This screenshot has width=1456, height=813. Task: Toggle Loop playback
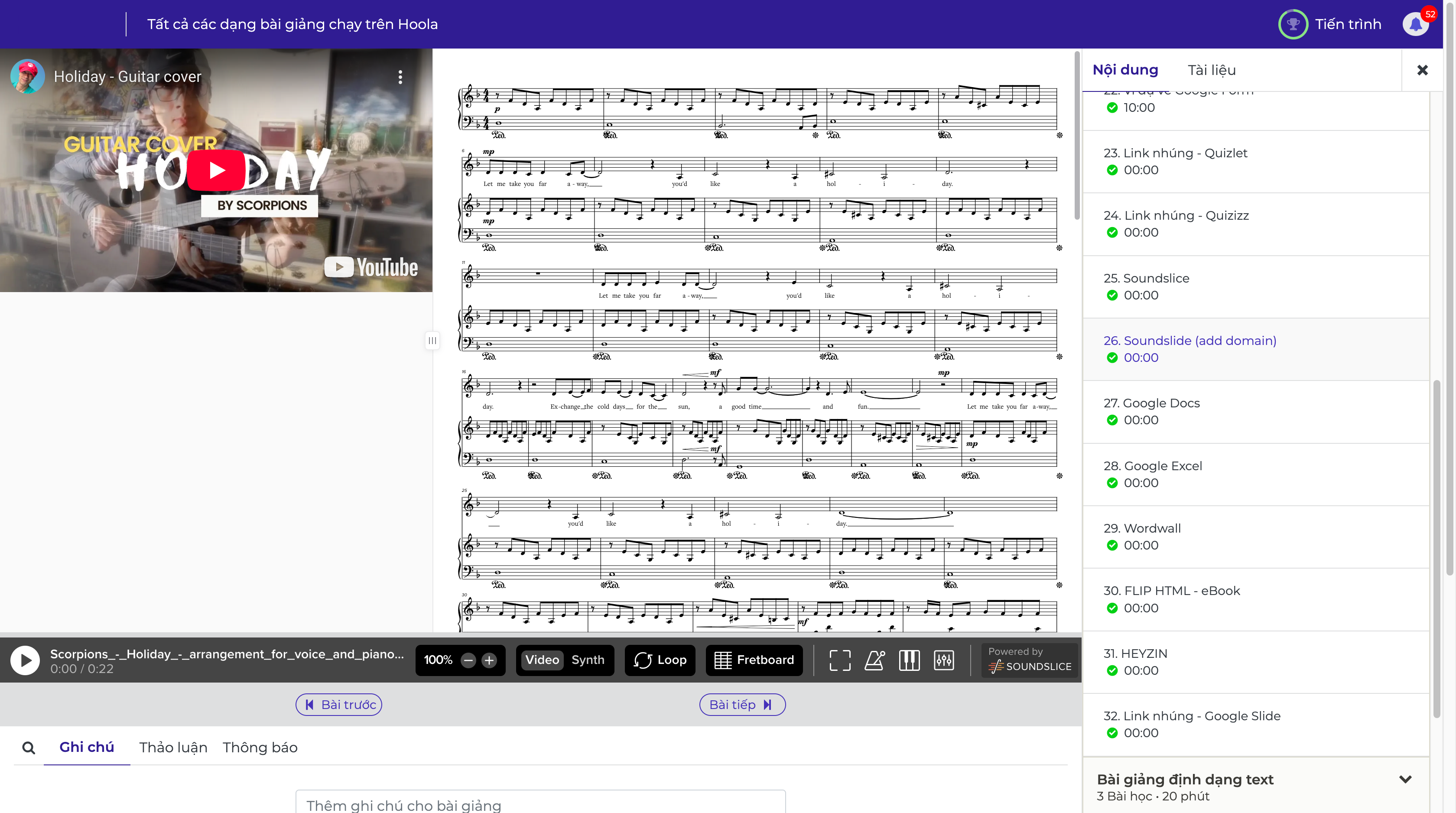point(660,660)
